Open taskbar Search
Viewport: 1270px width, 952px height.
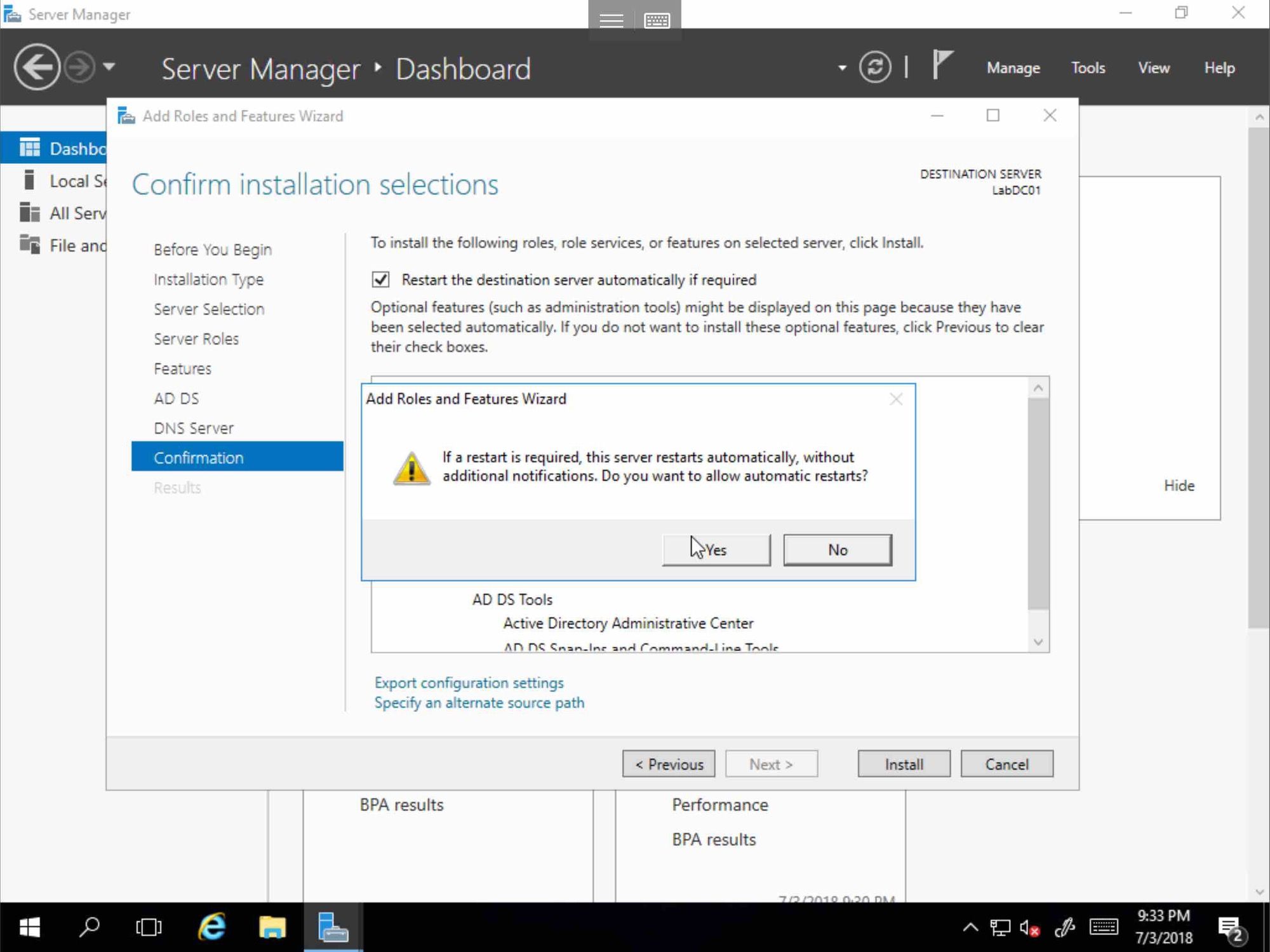(x=89, y=927)
